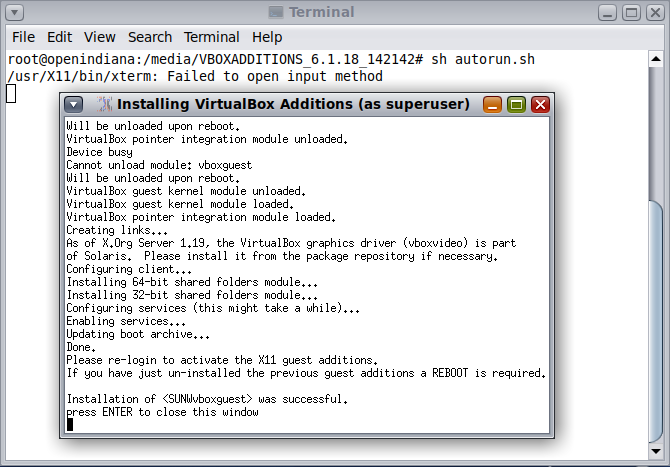The image size is (670, 467).
Task: Click 'sh autorun.sh' command text
Action: 483,59
